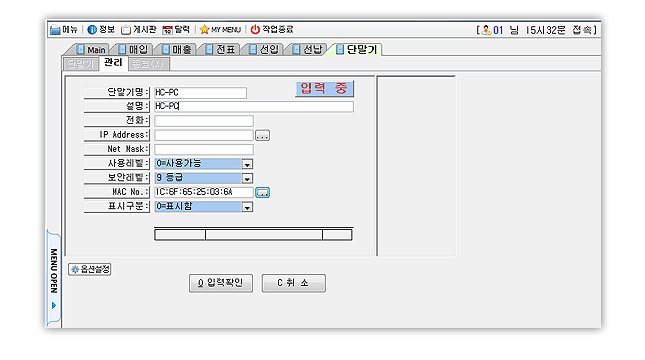Screen dimensions: 645x360
Task: Open the 달력 calendar
Action: pos(176,30)
